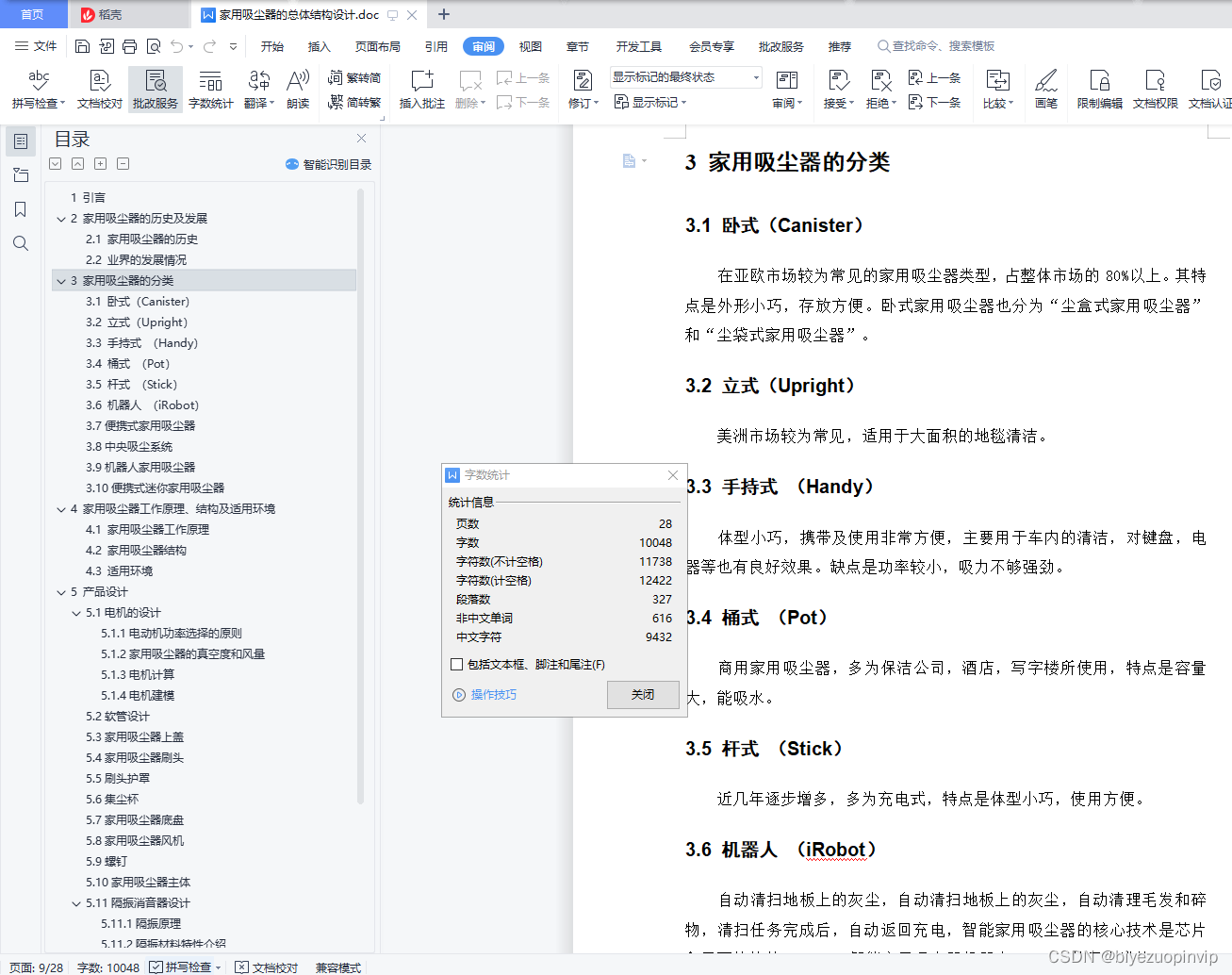Close the 目录 outline pane
This screenshot has width=1232, height=975.
pos(361,138)
